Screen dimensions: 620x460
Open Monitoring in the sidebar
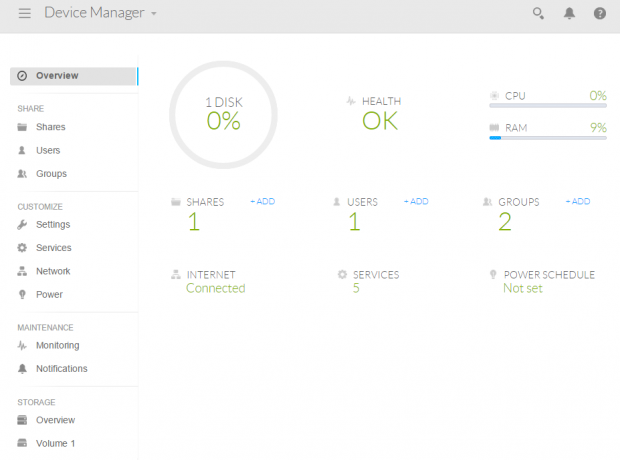pyautogui.click(x=58, y=345)
